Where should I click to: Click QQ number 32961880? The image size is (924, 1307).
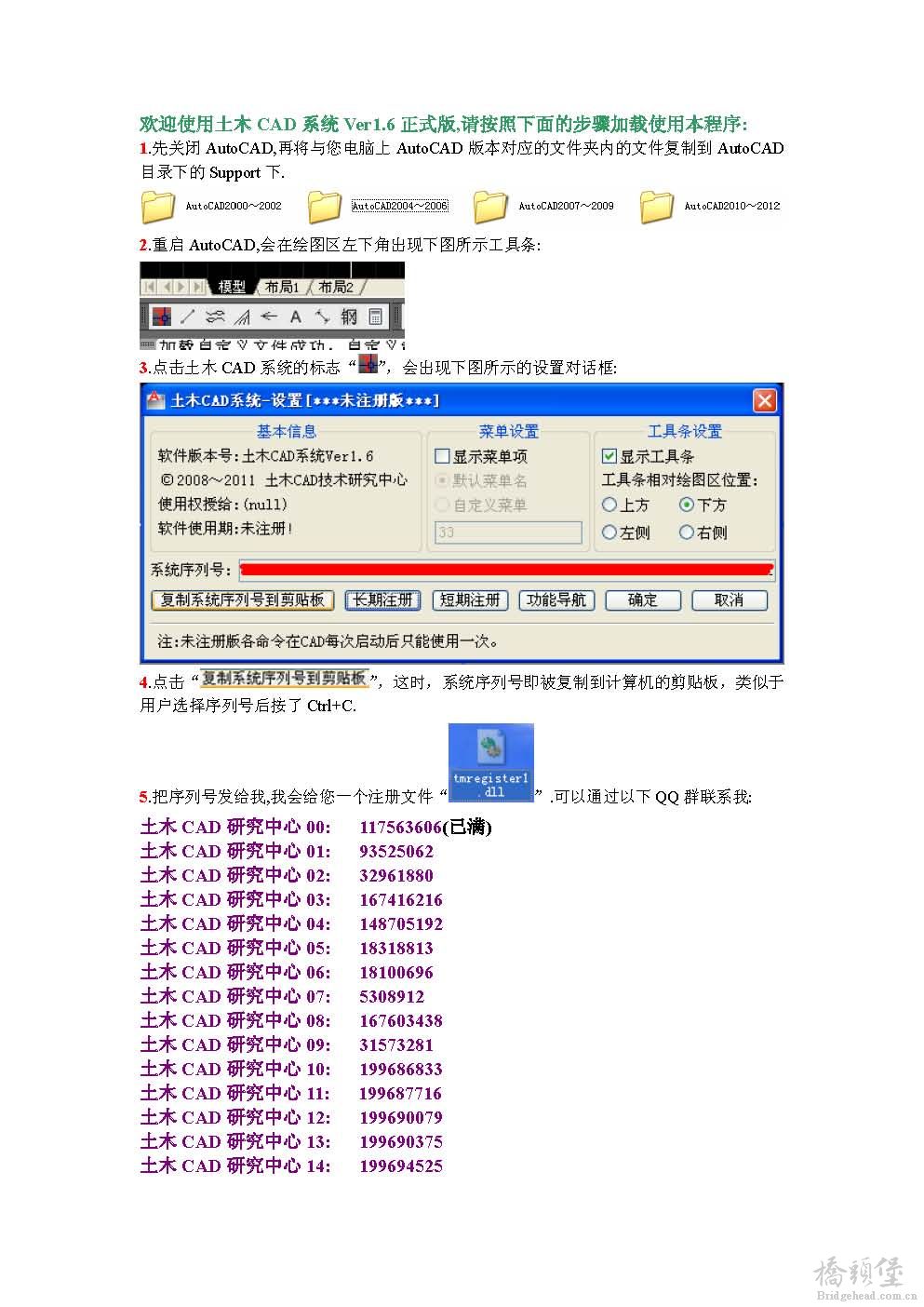pos(396,875)
